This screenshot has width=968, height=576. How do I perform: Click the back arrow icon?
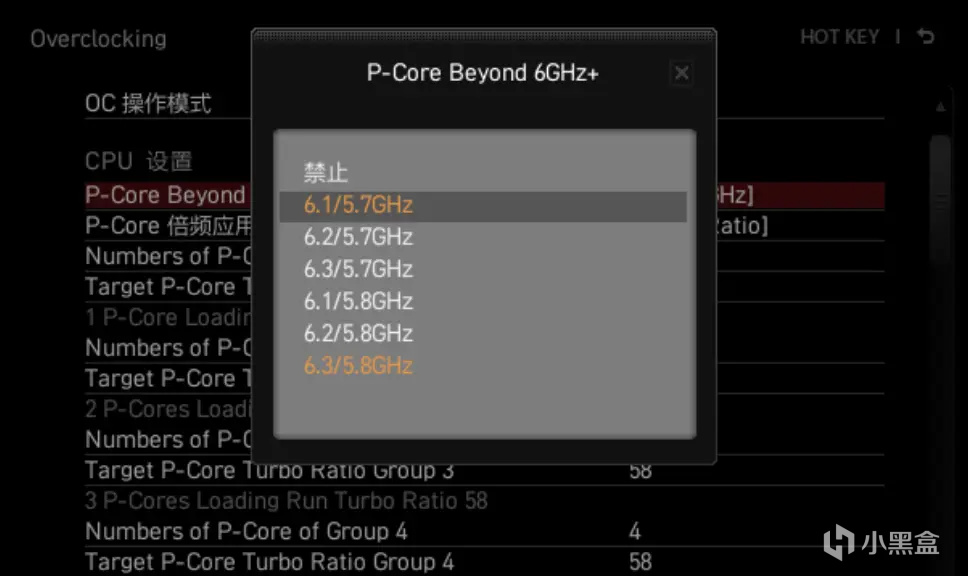926,37
